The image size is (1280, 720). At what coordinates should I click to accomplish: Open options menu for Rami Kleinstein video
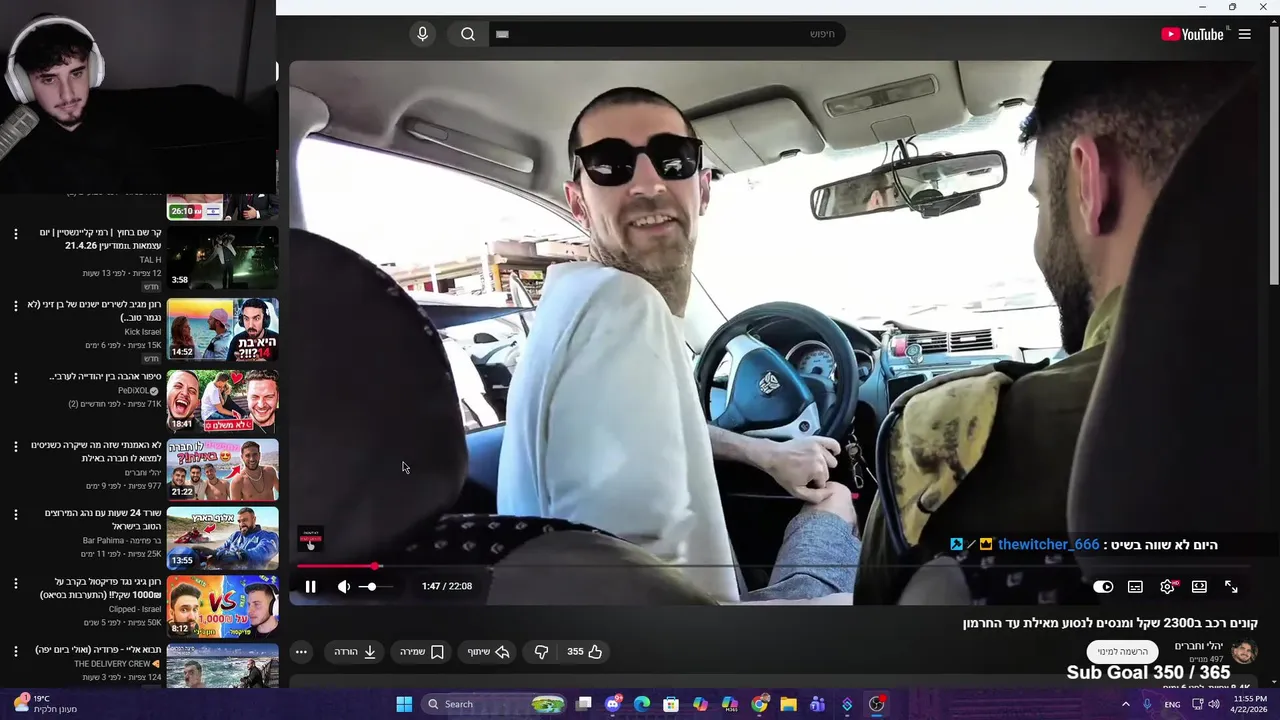[15, 234]
